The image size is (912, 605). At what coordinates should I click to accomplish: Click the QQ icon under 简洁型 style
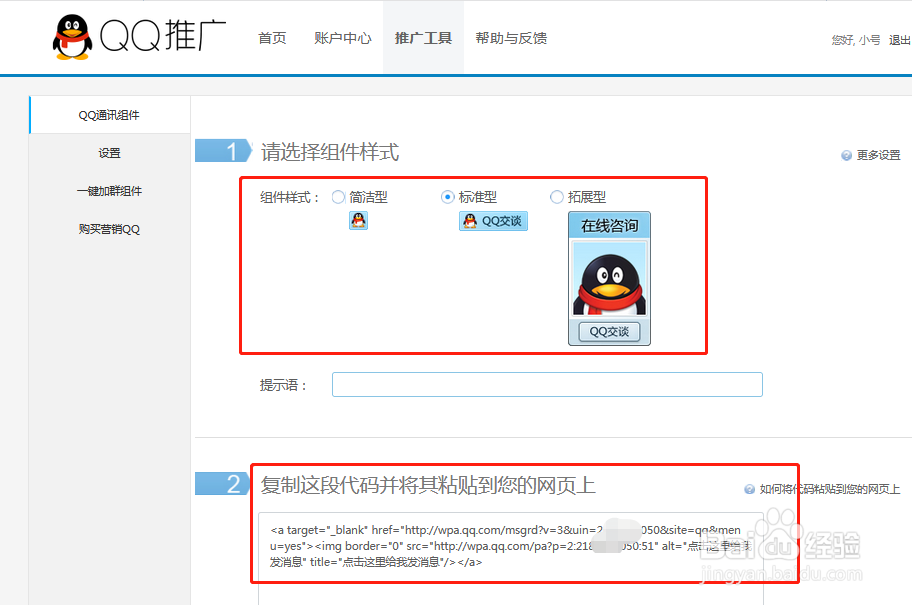(358, 221)
